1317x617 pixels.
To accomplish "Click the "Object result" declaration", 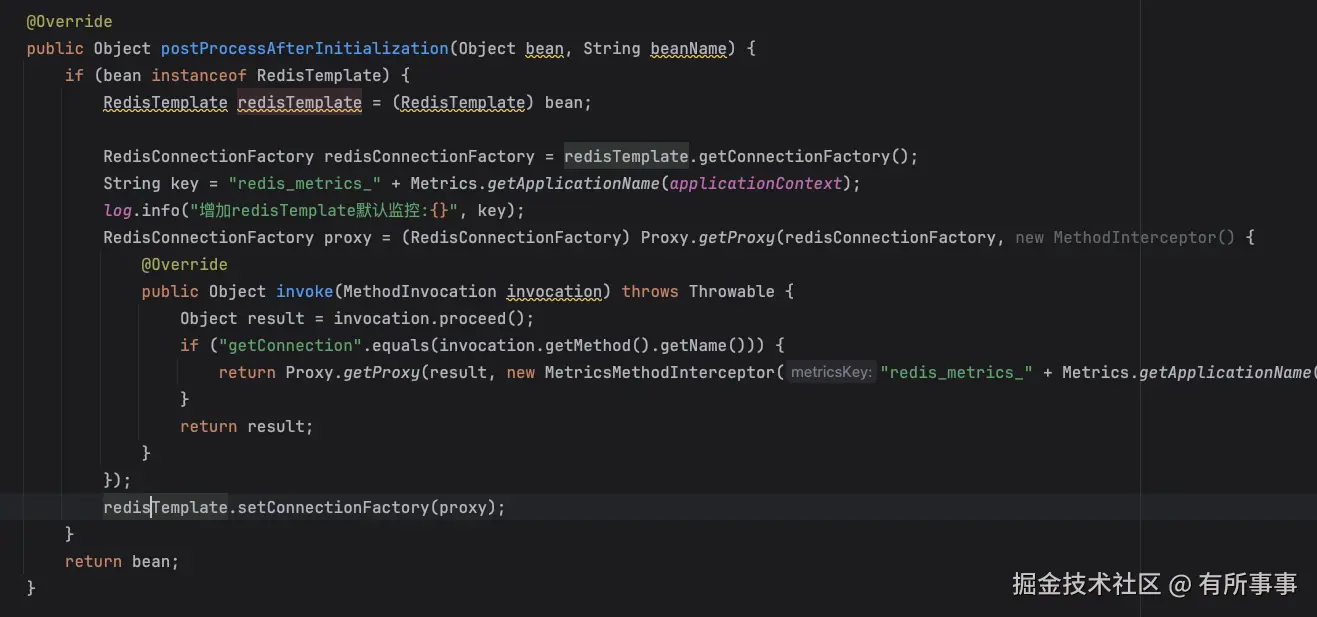I will coord(242,318).
